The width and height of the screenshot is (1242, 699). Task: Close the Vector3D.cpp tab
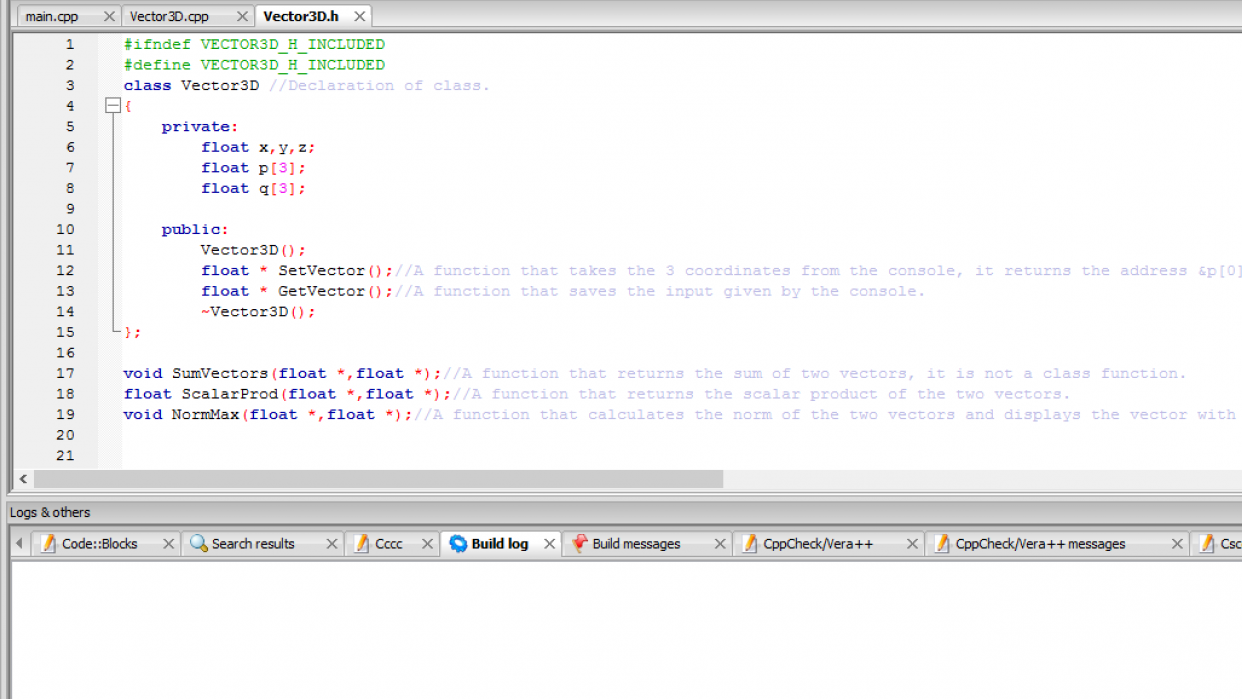241,16
